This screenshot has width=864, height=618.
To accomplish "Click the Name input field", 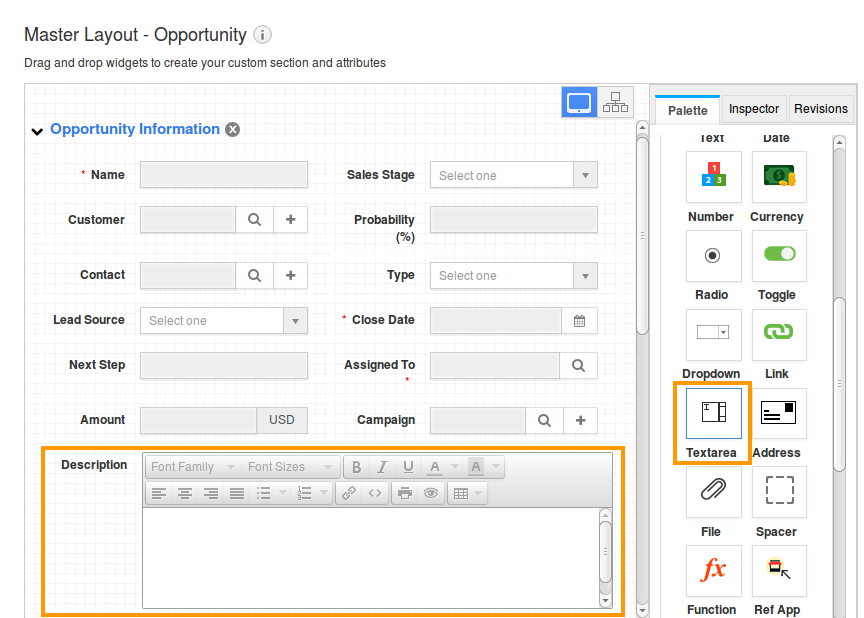I will [x=224, y=175].
